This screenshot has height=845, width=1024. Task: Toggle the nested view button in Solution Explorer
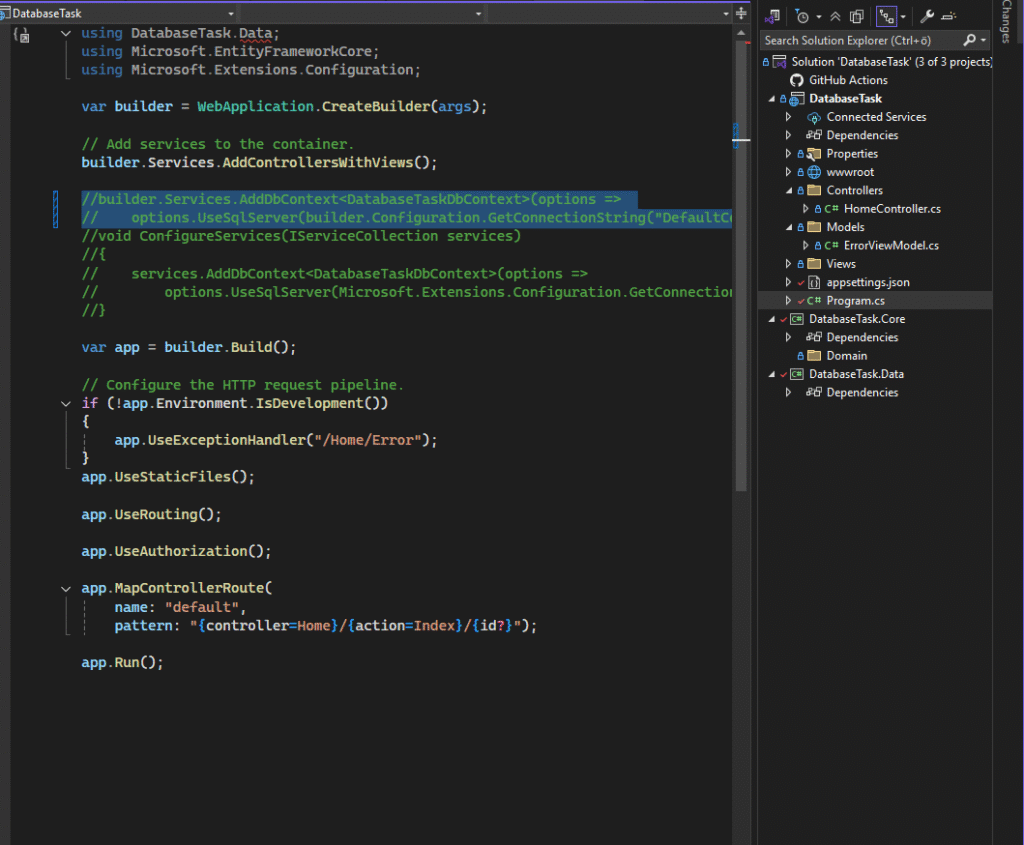pos(885,16)
